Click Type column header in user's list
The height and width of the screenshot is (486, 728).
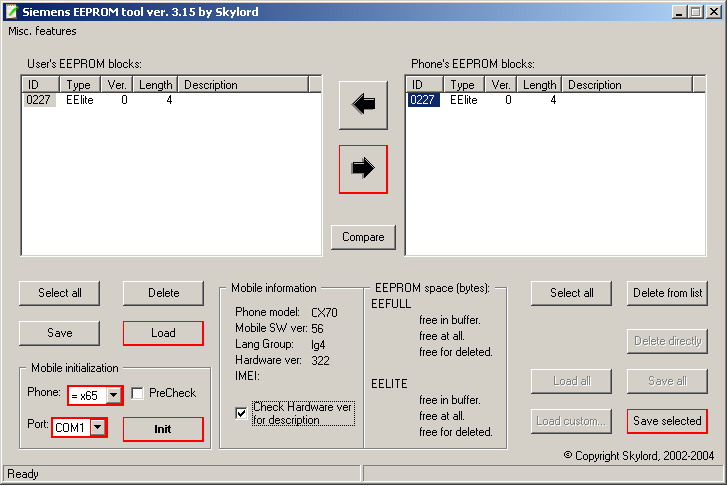click(80, 85)
